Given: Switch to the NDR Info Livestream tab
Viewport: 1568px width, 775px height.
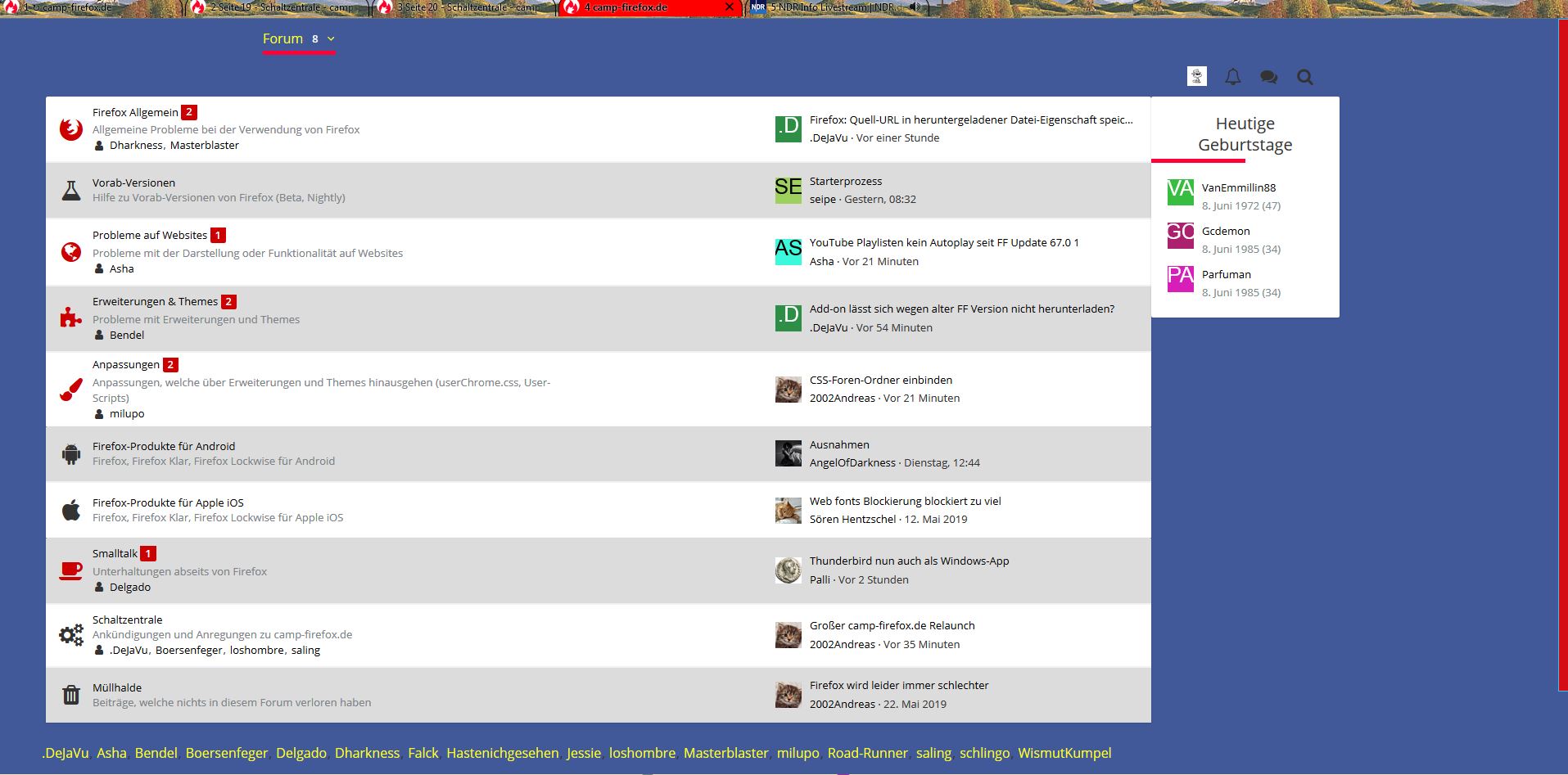Looking at the screenshot, I should pyautogui.click(x=837, y=7).
